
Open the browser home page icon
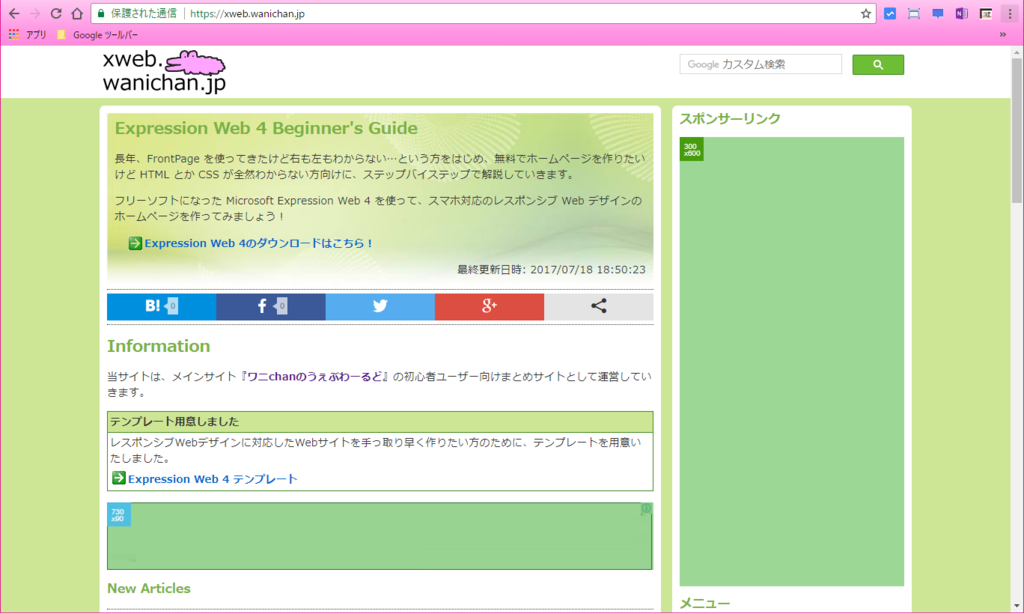pyautogui.click(x=77, y=13)
